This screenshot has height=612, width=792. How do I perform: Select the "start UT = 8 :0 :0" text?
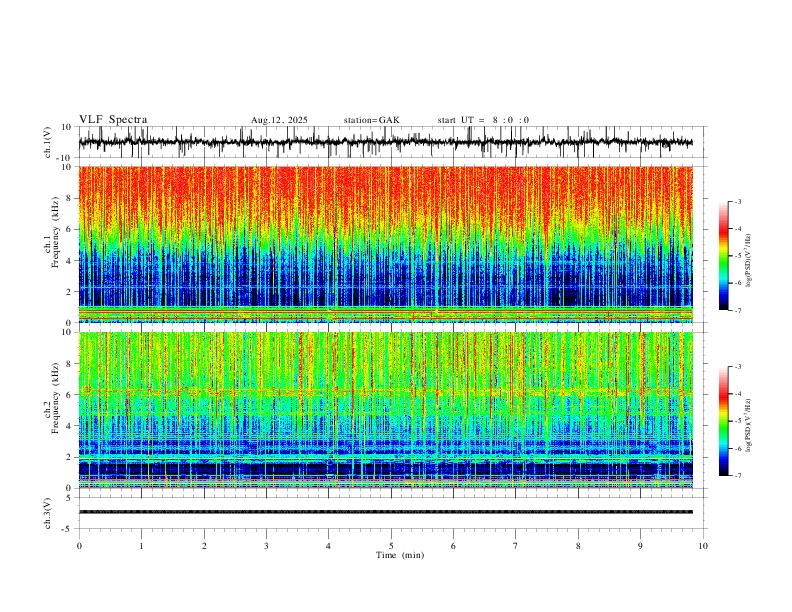click(x=483, y=120)
